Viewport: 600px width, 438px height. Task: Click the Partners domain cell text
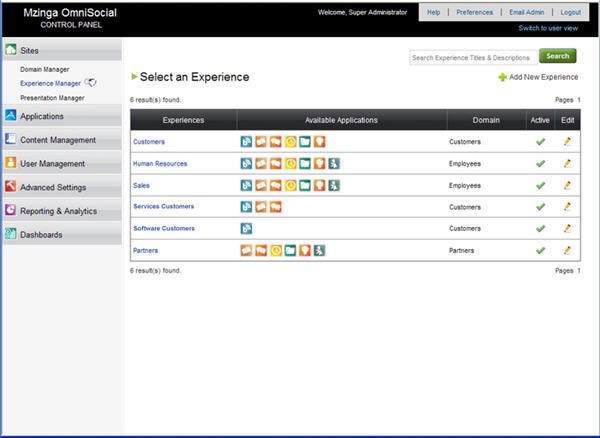(x=461, y=251)
